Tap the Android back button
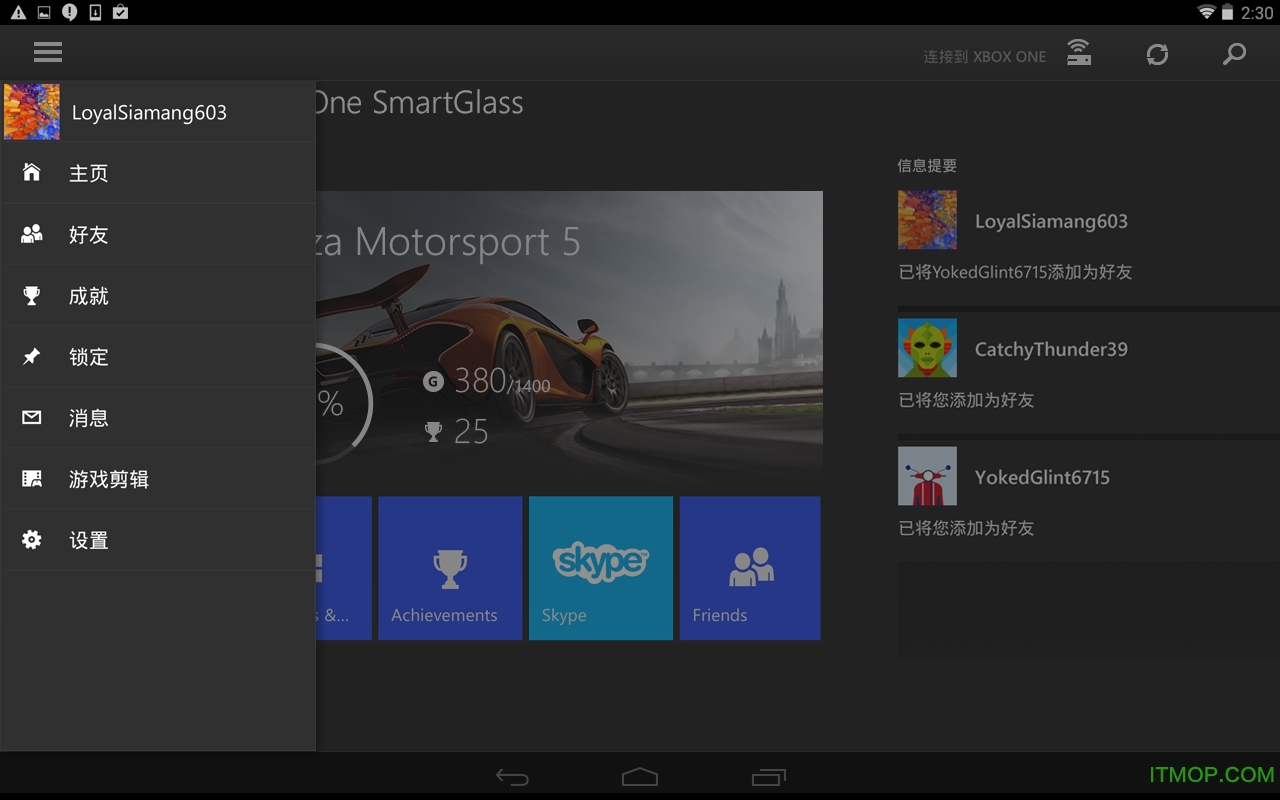The image size is (1280, 800). pos(512,777)
